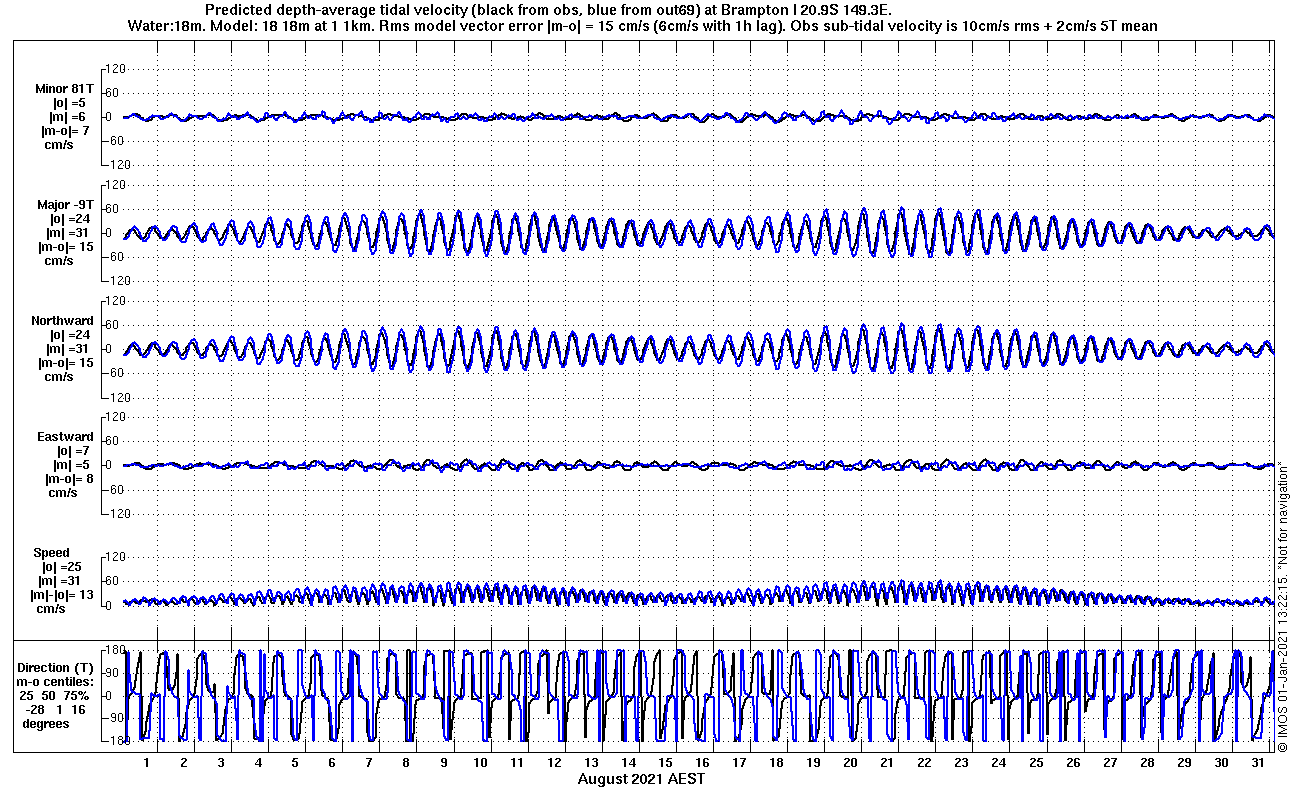Click "|m-o|= 15" in the Major panel
This screenshot has height=800, width=1300.
pos(66,247)
